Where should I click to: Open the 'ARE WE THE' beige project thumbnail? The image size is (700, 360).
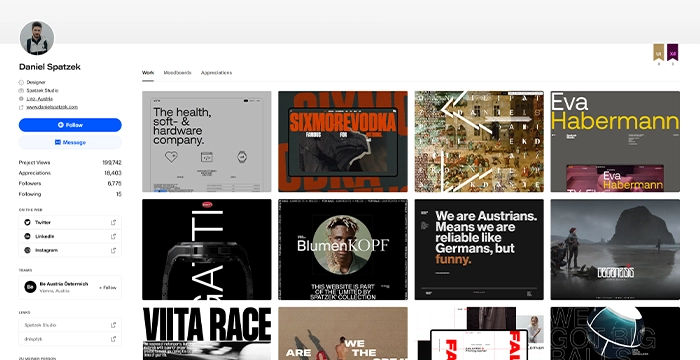(x=343, y=333)
